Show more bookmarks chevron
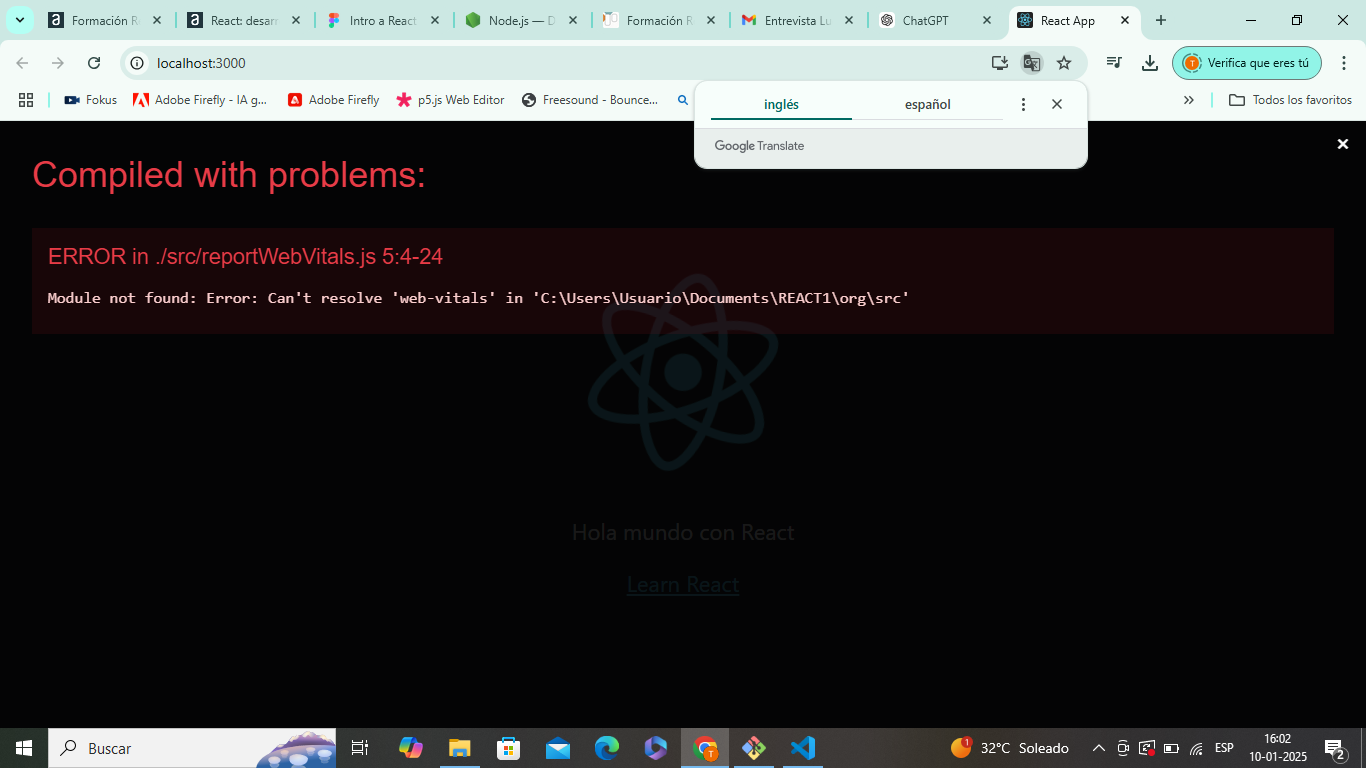This screenshot has height=768, width=1366. click(x=1189, y=100)
